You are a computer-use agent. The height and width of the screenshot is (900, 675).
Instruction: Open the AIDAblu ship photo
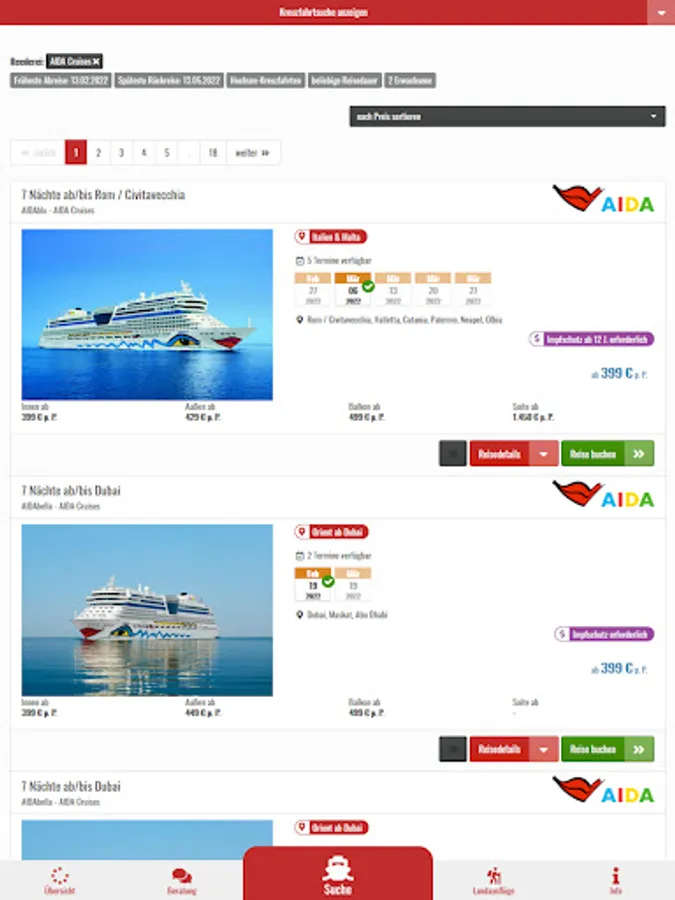coord(147,315)
